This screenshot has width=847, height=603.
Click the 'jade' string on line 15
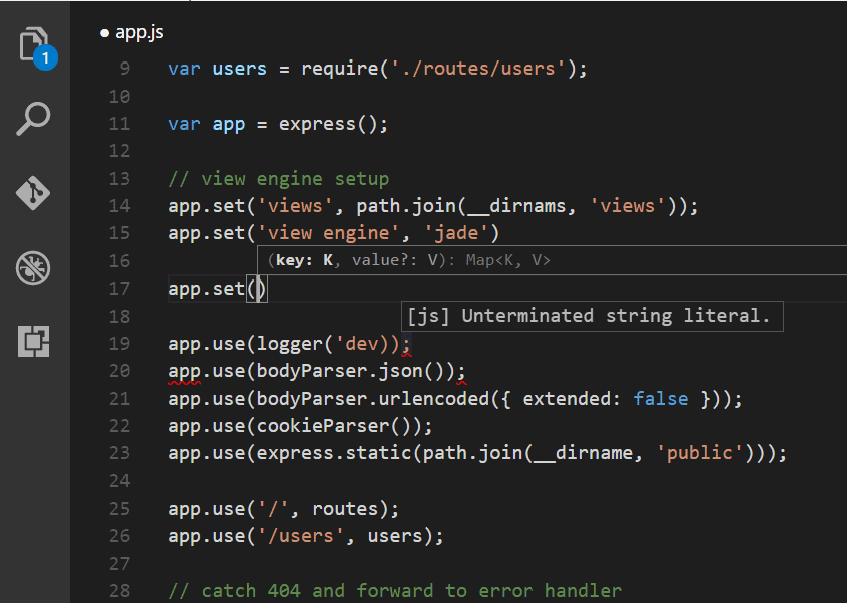(456, 233)
